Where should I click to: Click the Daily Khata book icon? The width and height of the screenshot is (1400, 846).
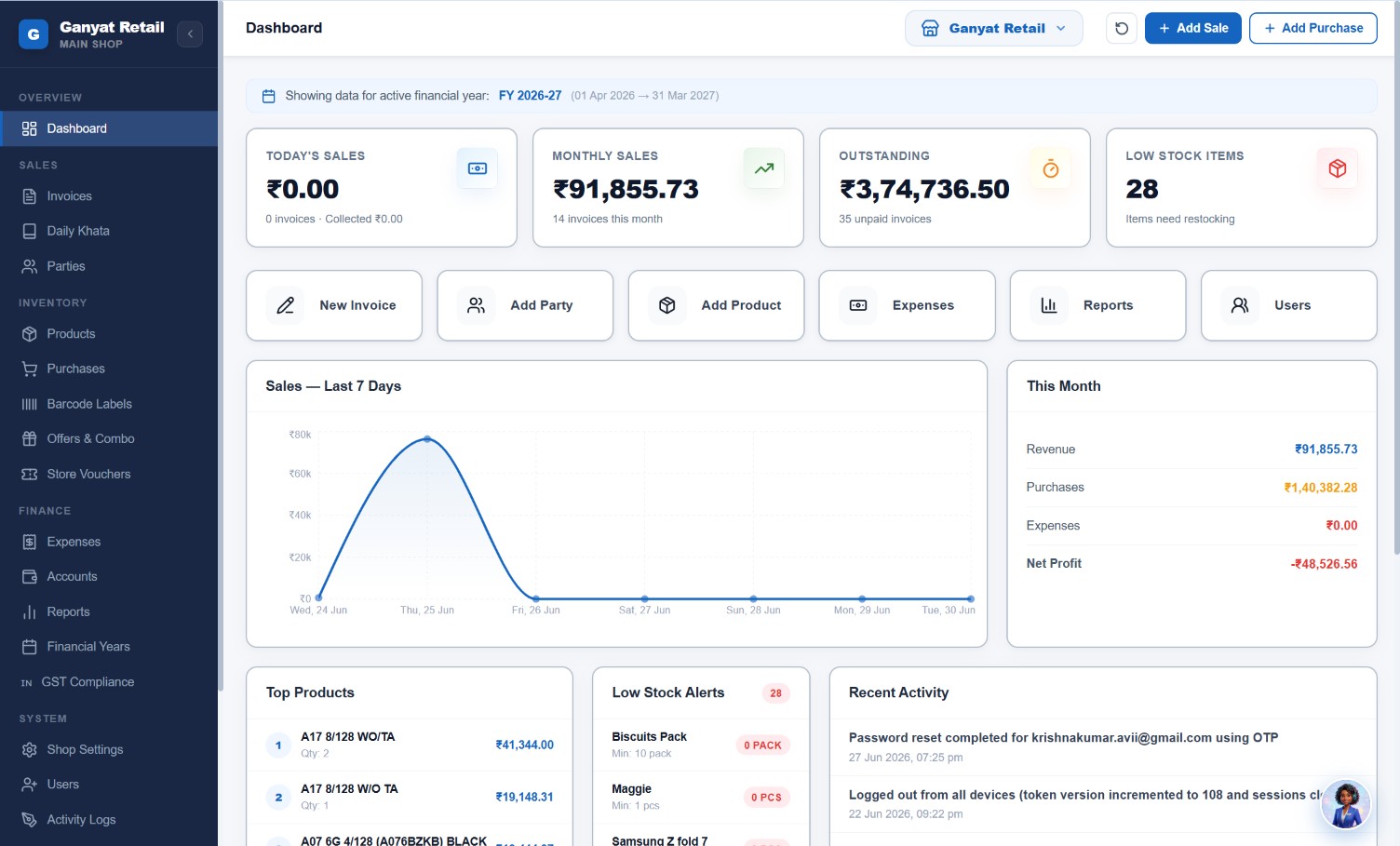coord(30,231)
